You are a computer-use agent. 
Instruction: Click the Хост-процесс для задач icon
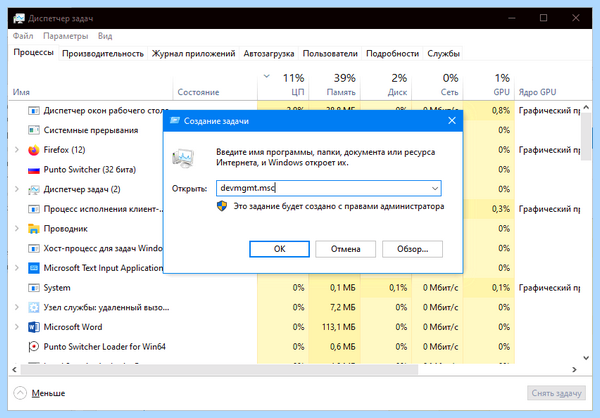[34, 248]
